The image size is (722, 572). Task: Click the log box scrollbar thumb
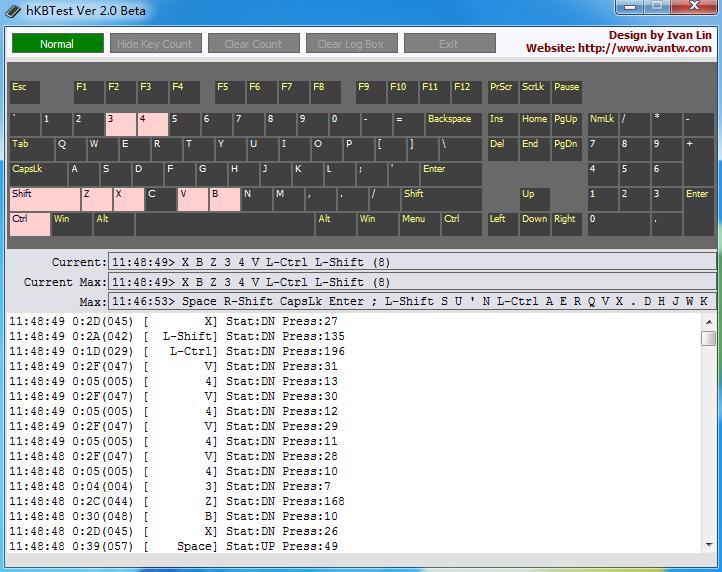pos(709,338)
